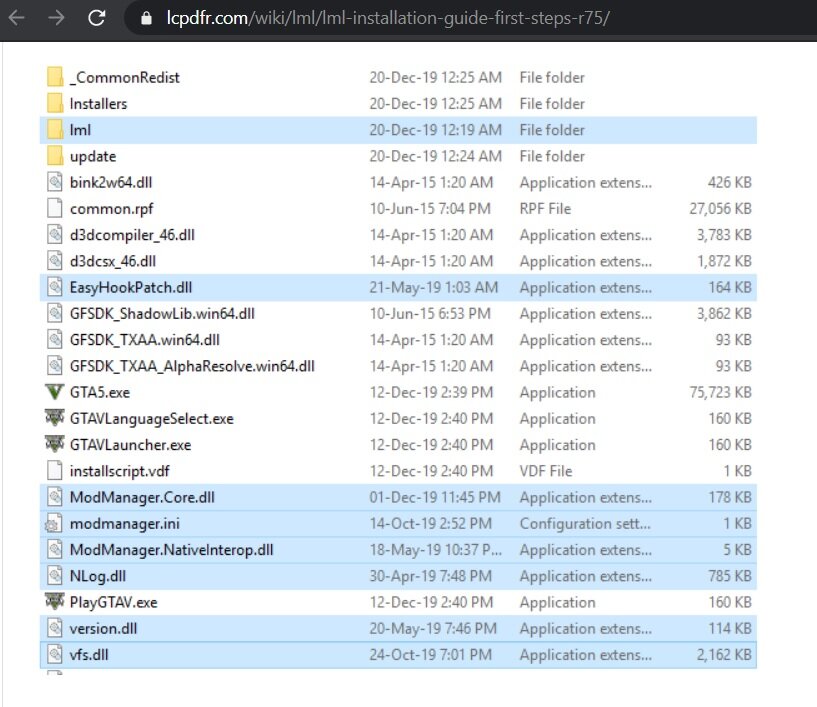Click the version.dll file icon
The height and width of the screenshot is (707, 817).
[55, 628]
